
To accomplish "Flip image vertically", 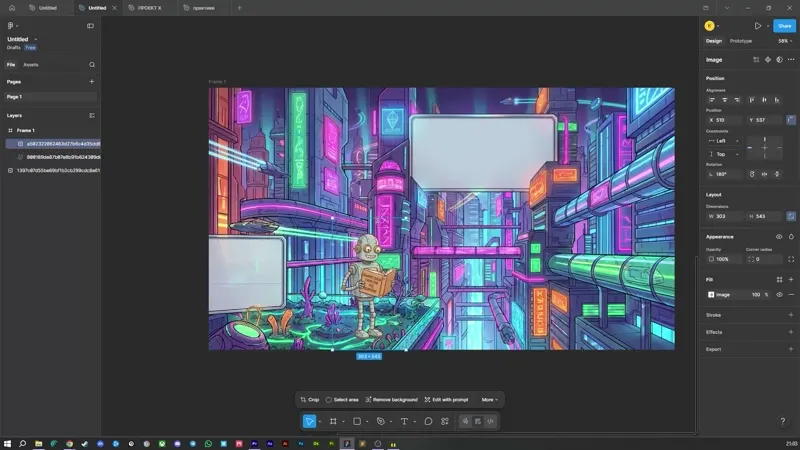I will point(777,174).
